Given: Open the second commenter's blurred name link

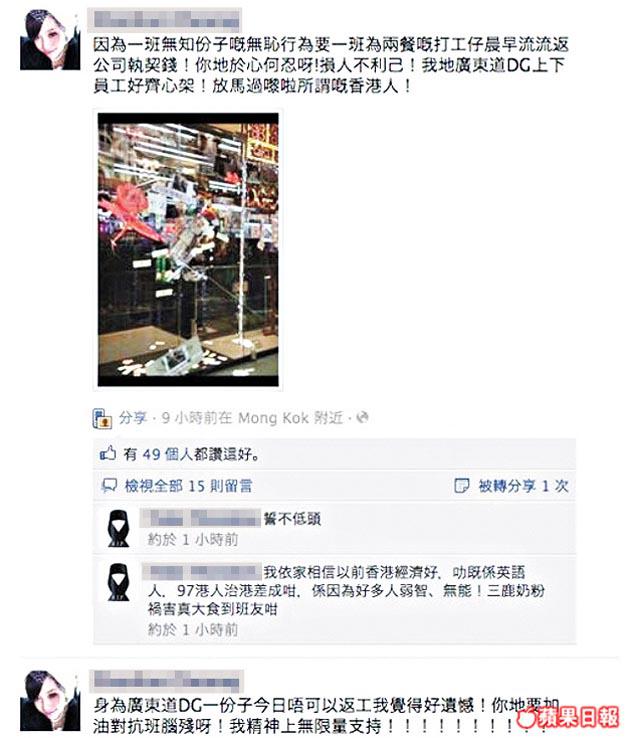Looking at the screenshot, I should point(202,571).
